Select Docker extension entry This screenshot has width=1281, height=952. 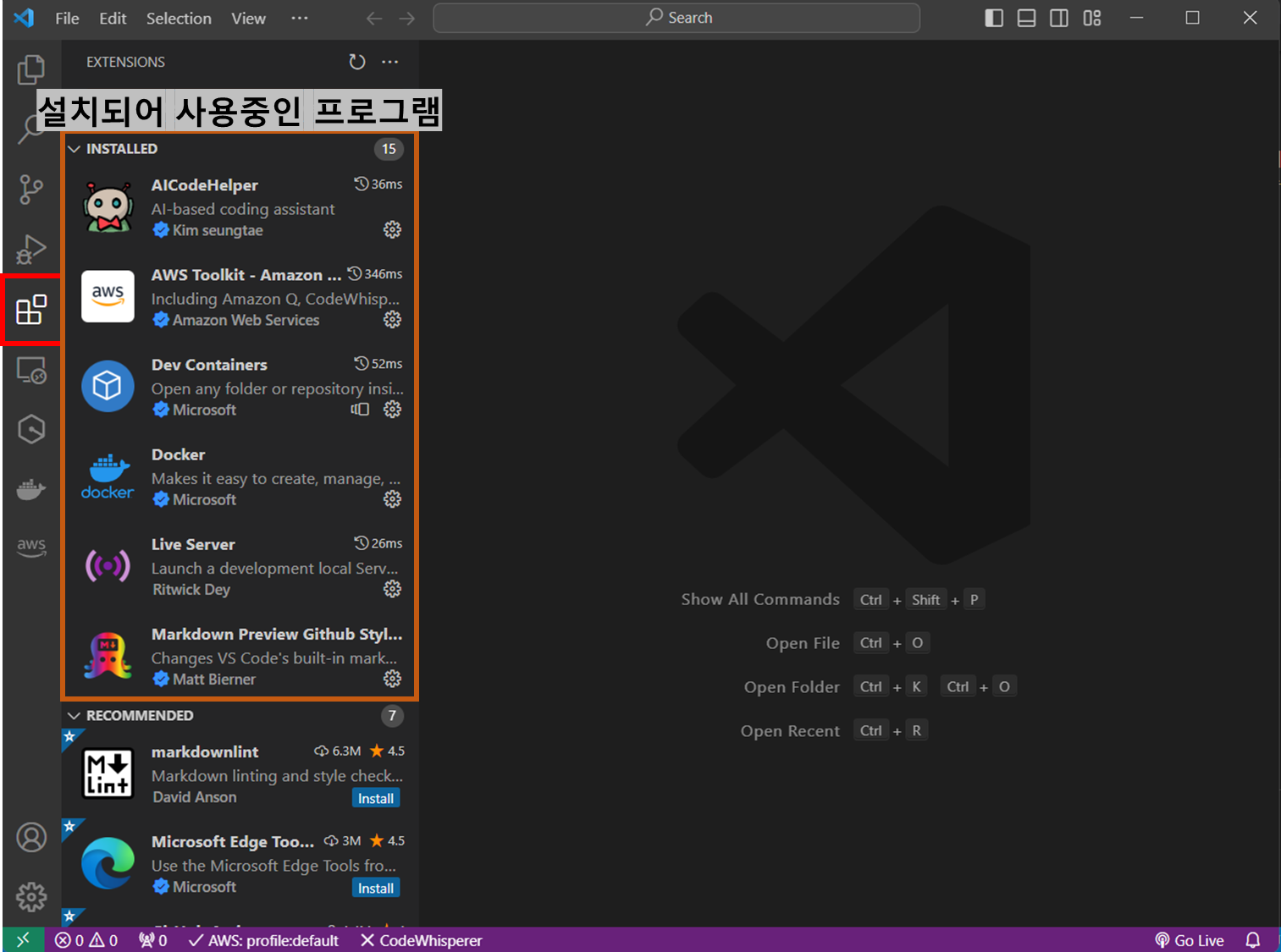239,476
